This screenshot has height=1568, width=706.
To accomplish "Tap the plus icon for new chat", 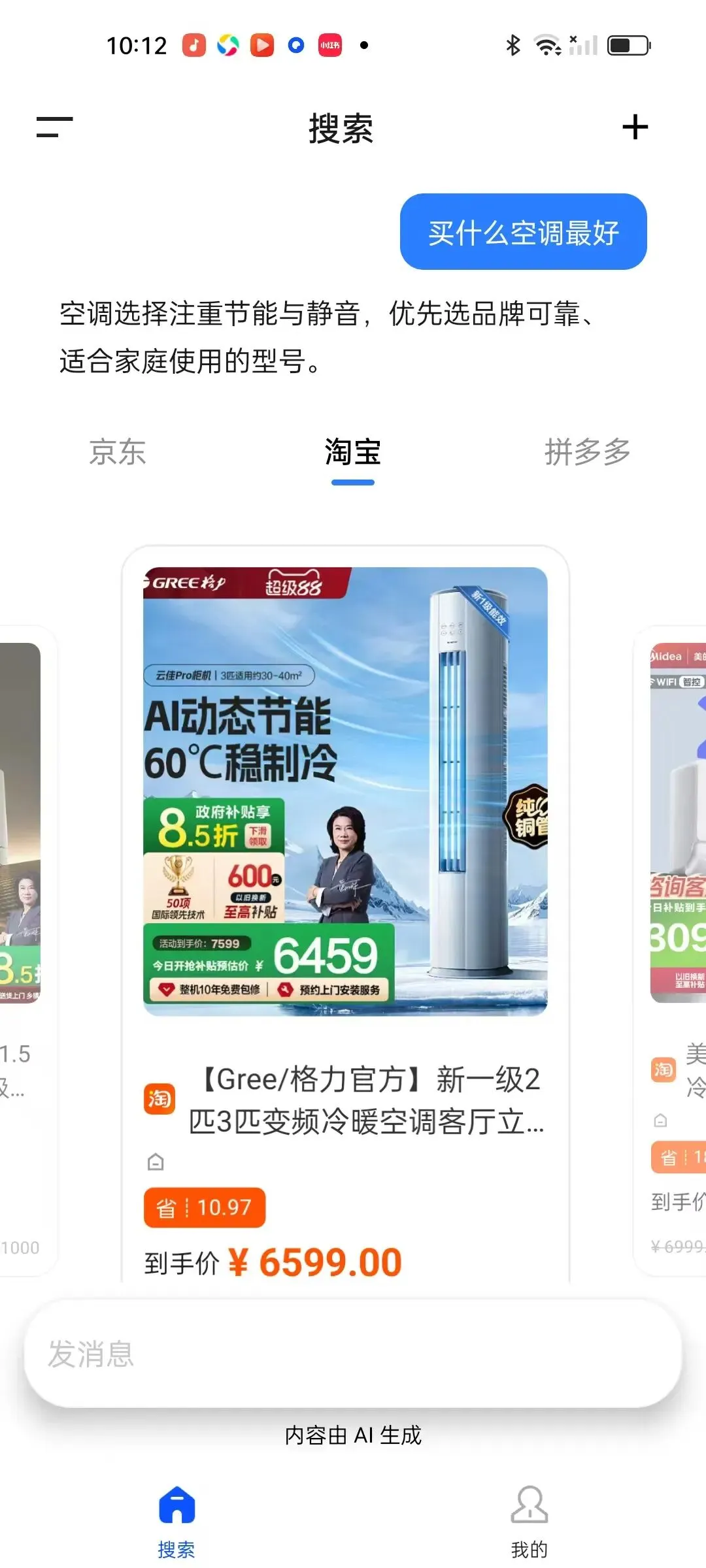I will pyautogui.click(x=635, y=127).
